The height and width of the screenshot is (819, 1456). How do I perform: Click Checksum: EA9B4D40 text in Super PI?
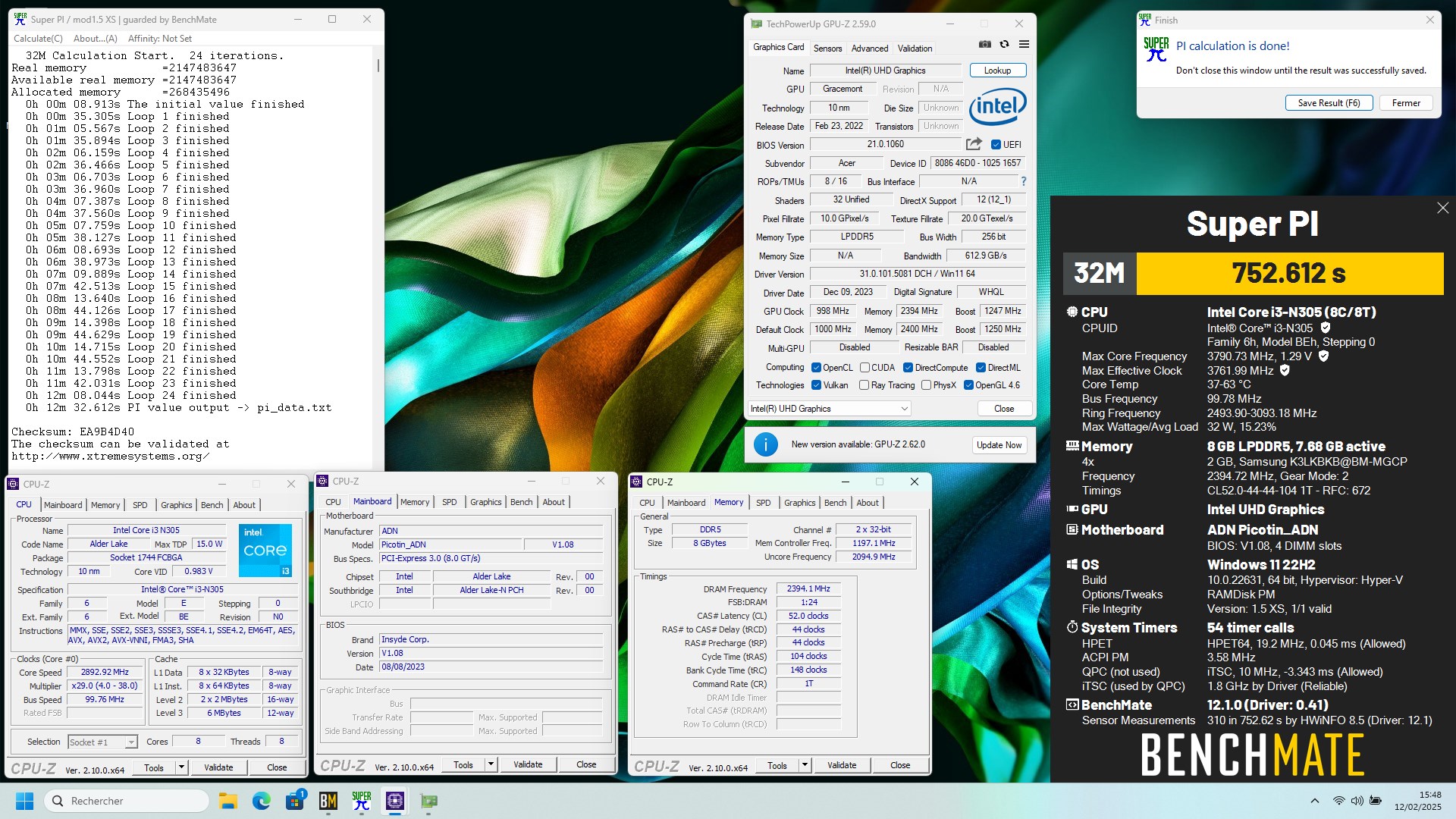73,431
